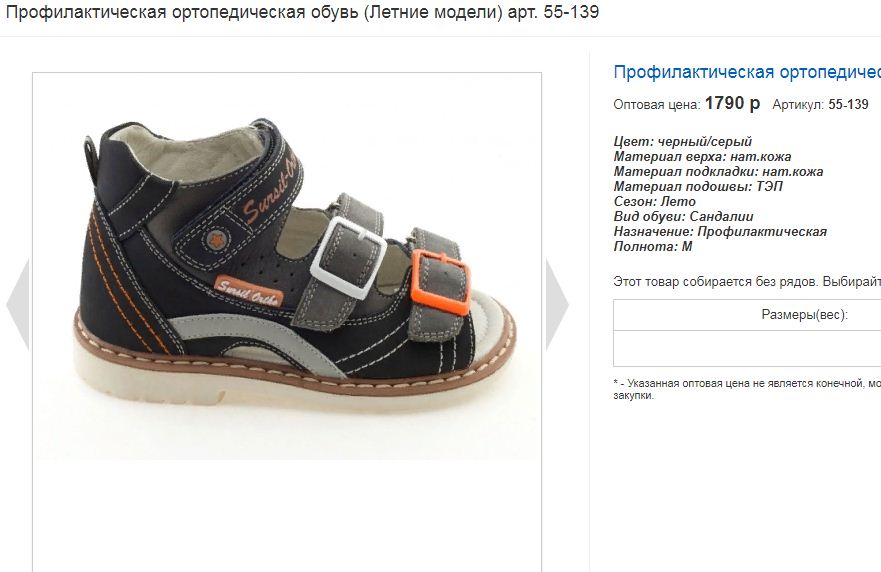Click the Вид обуви: Сандалии attribute
Image resolution: width=881 pixels, height=572 pixels.
pos(683,216)
